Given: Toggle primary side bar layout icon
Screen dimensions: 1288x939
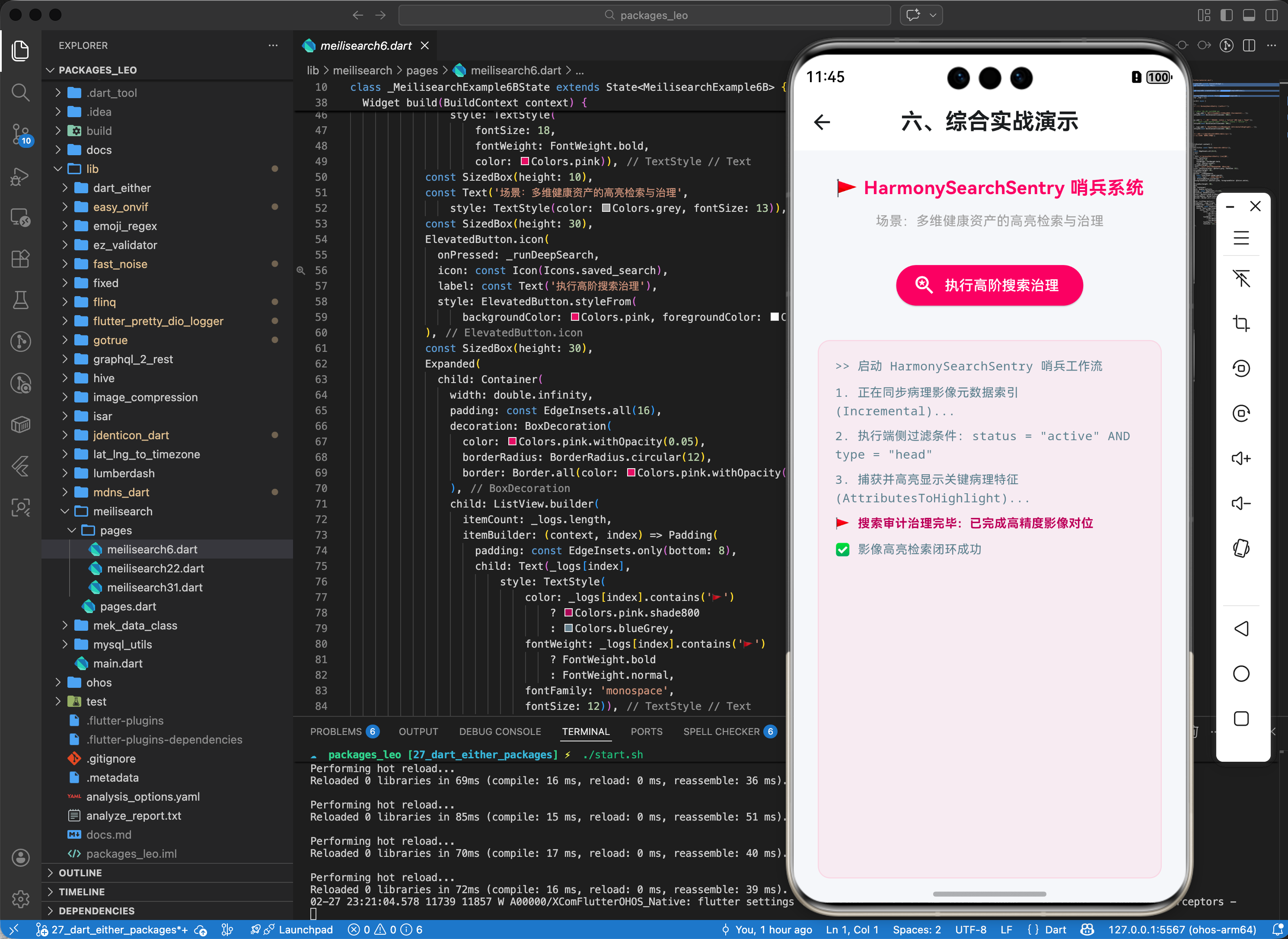Looking at the screenshot, I should 1226,15.
